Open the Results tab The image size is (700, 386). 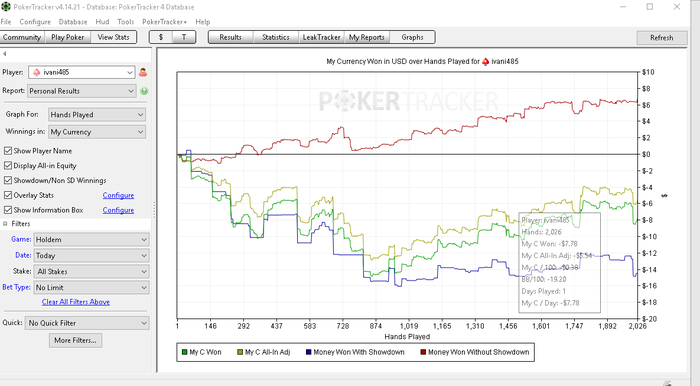[x=230, y=37]
